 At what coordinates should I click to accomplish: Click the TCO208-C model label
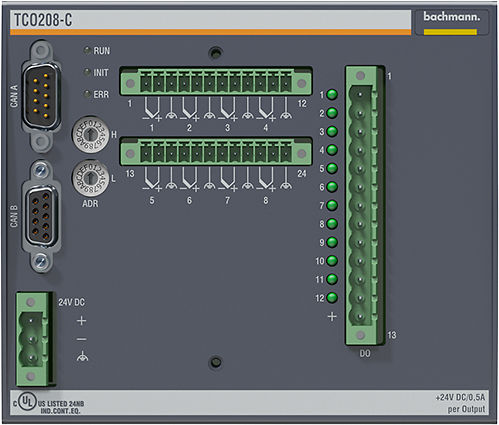[43, 20]
